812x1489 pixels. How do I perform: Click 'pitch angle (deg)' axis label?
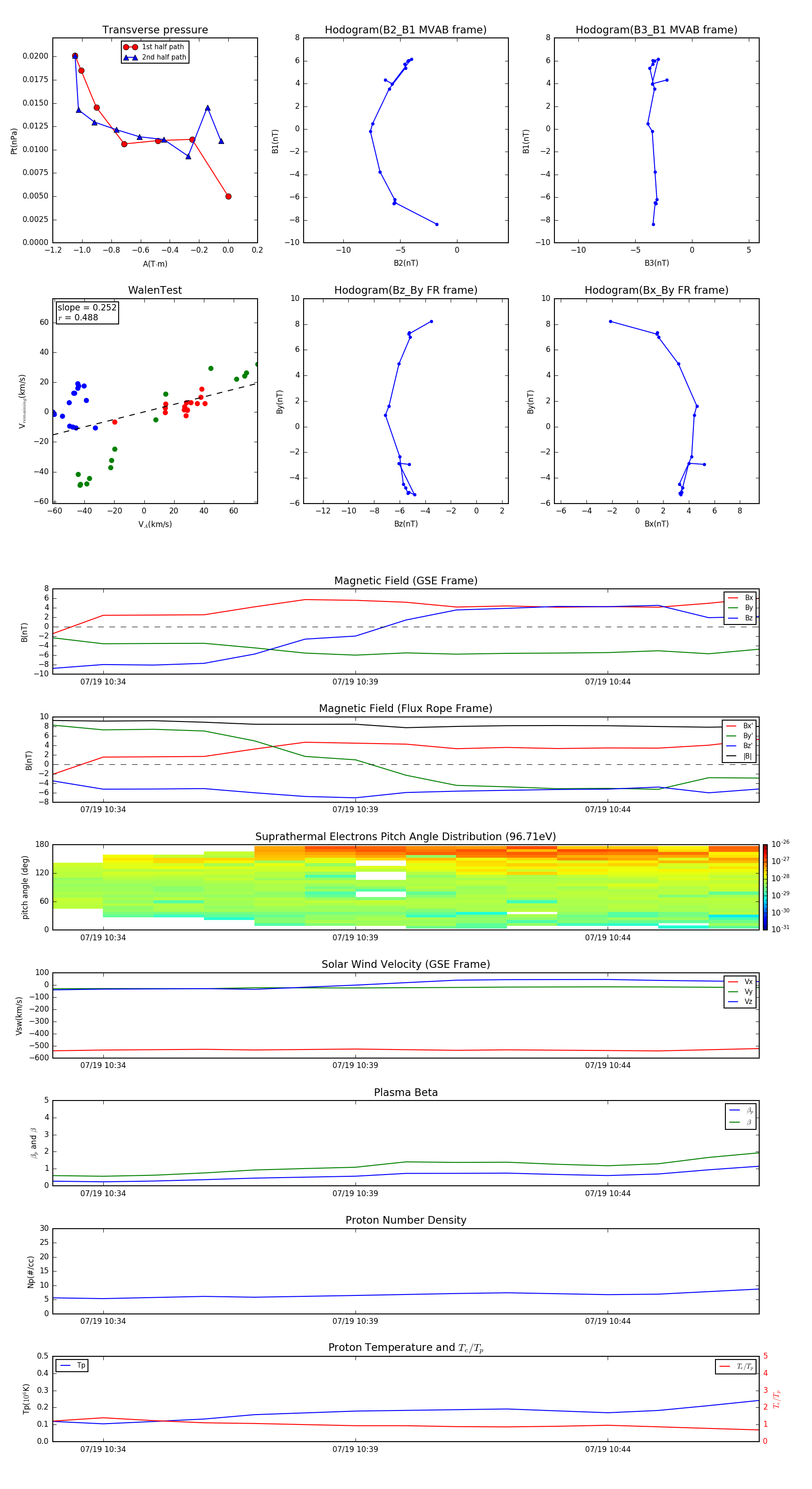(25, 887)
